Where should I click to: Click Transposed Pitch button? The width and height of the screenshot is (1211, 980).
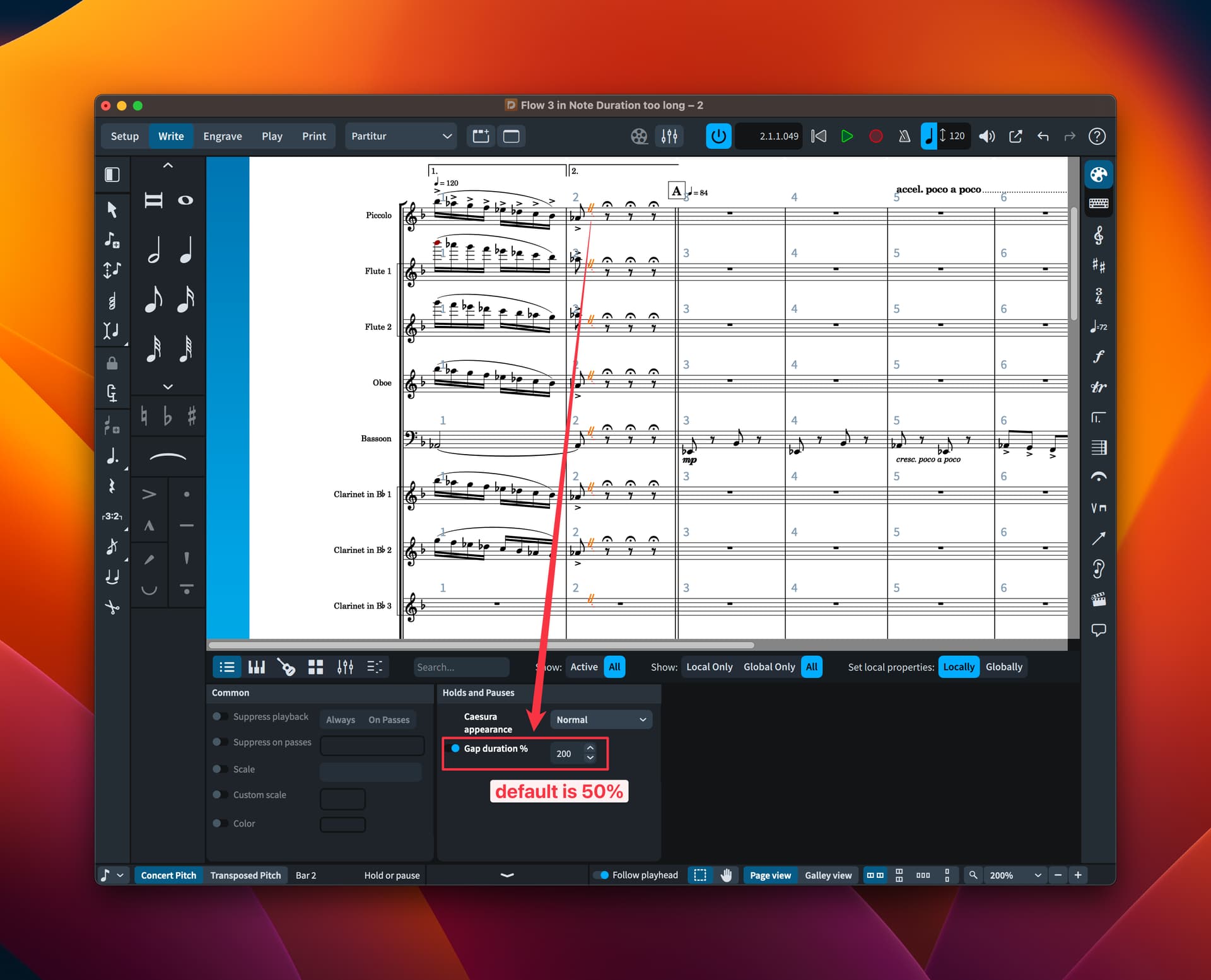[245, 875]
